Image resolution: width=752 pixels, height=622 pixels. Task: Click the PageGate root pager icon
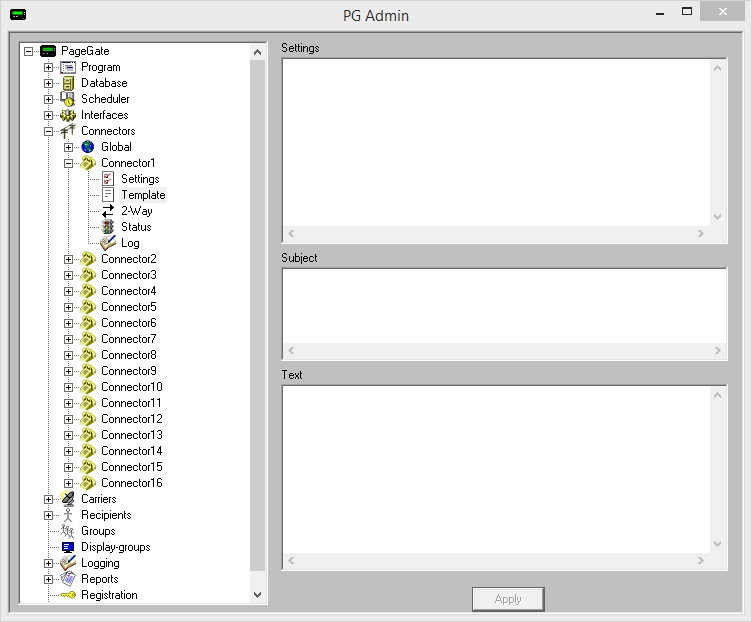pos(48,51)
